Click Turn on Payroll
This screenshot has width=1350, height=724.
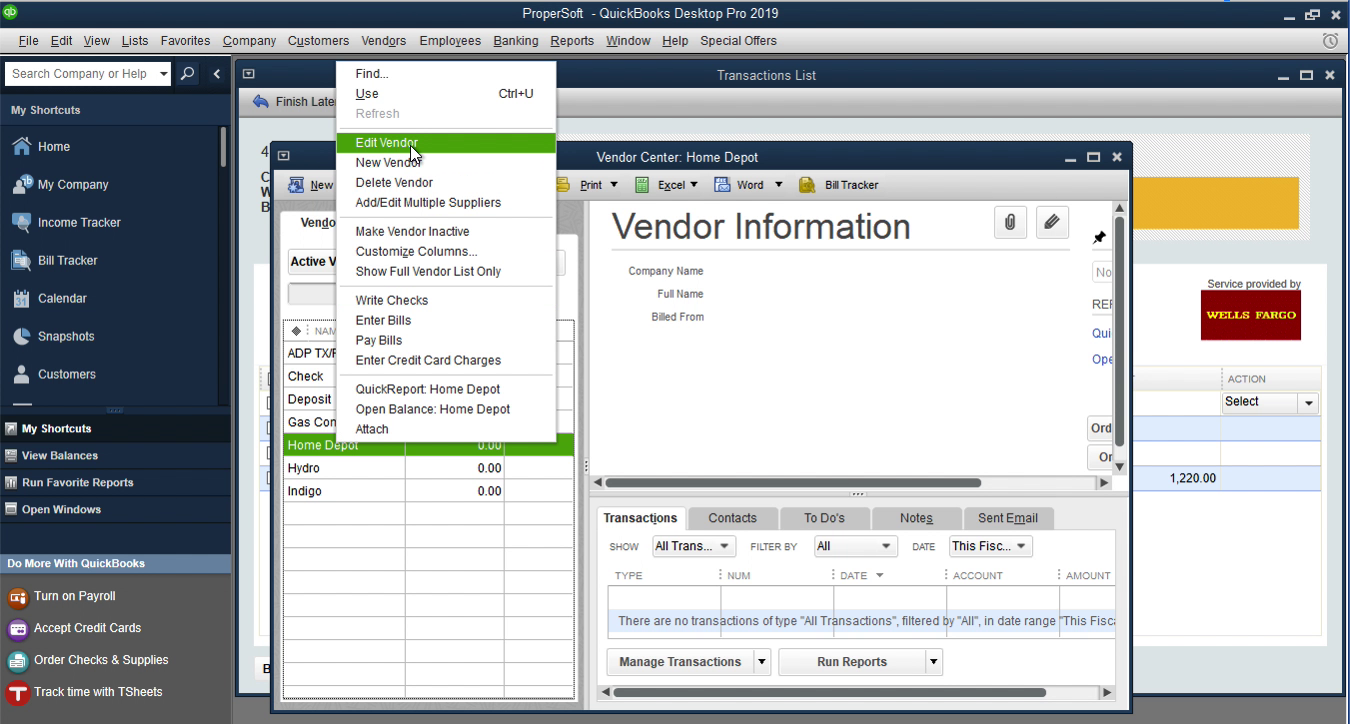coord(61,596)
